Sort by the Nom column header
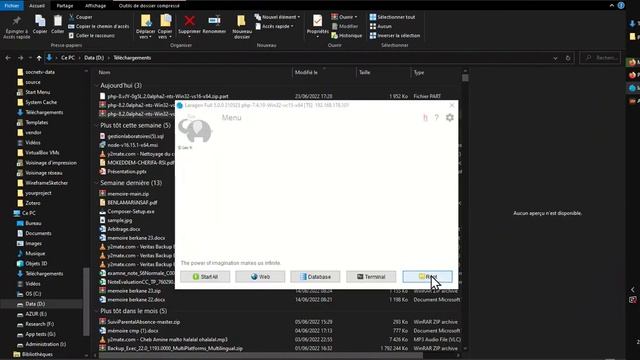Image resolution: width=640 pixels, height=360 pixels. click(x=104, y=72)
